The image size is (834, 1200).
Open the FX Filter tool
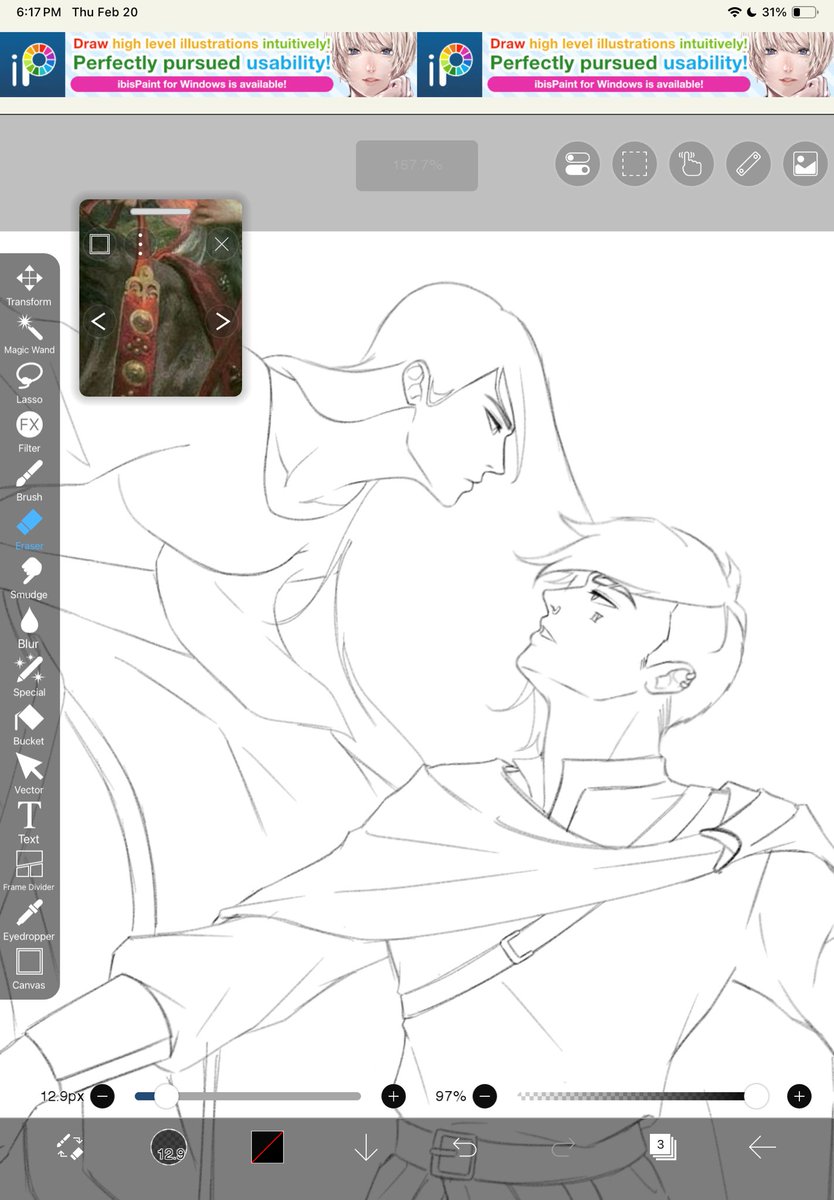pos(29,432)
